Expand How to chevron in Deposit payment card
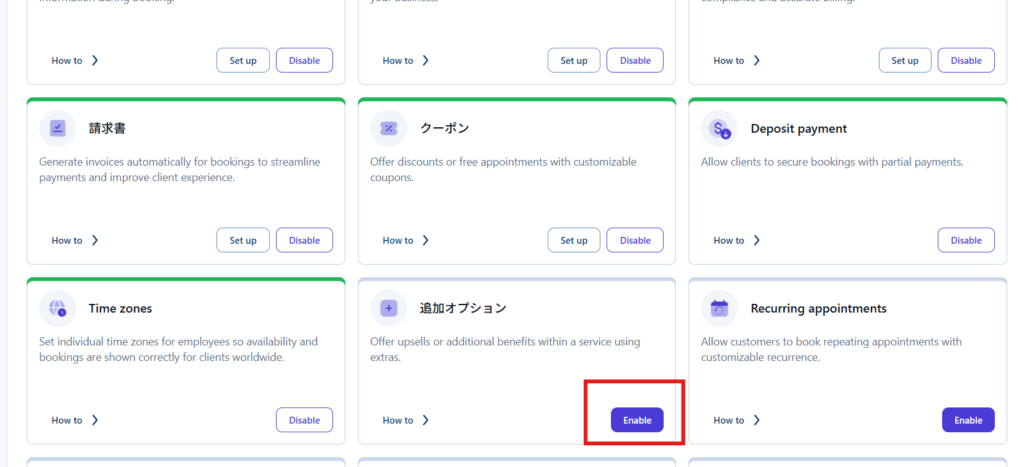The image size is (1024, 467). point(757,241)
